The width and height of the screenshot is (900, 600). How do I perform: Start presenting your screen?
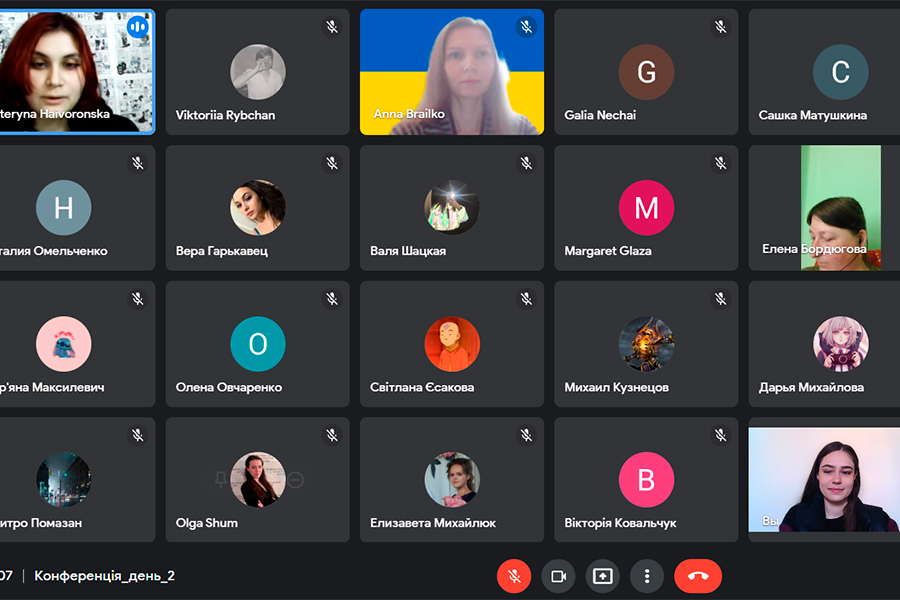click(x=603, y=576)
